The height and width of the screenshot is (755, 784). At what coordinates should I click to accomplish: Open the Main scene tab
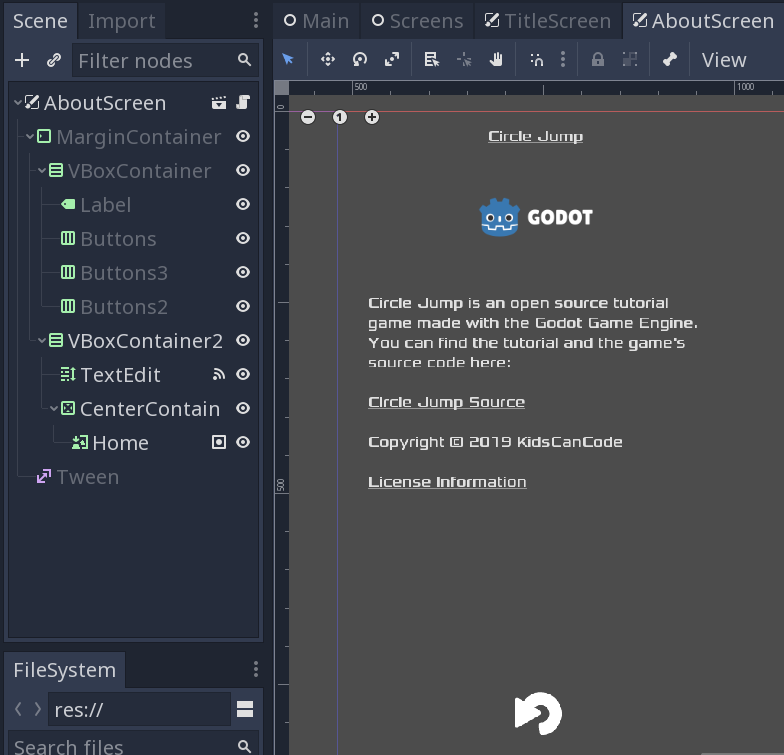[x=316, y=21]
